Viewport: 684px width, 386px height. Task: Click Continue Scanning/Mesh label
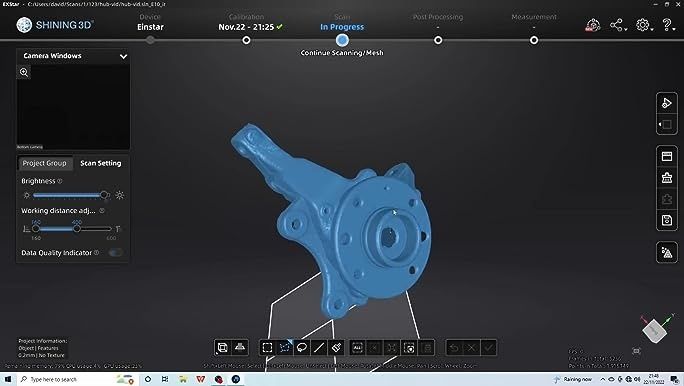[342, 53]
